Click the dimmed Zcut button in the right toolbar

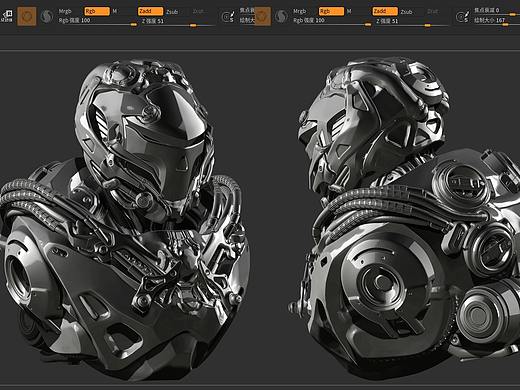click(433, 12)
